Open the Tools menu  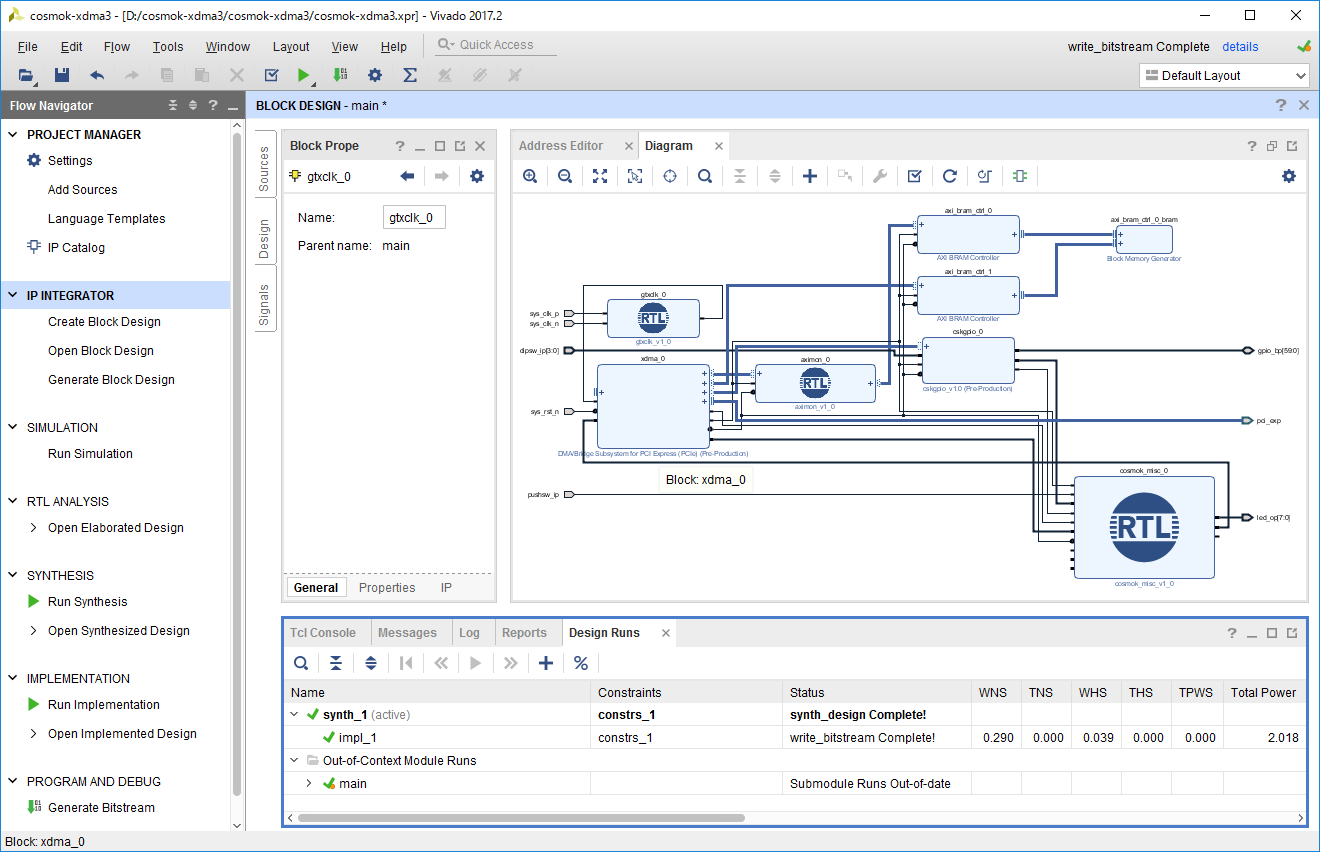coord(168,46)
